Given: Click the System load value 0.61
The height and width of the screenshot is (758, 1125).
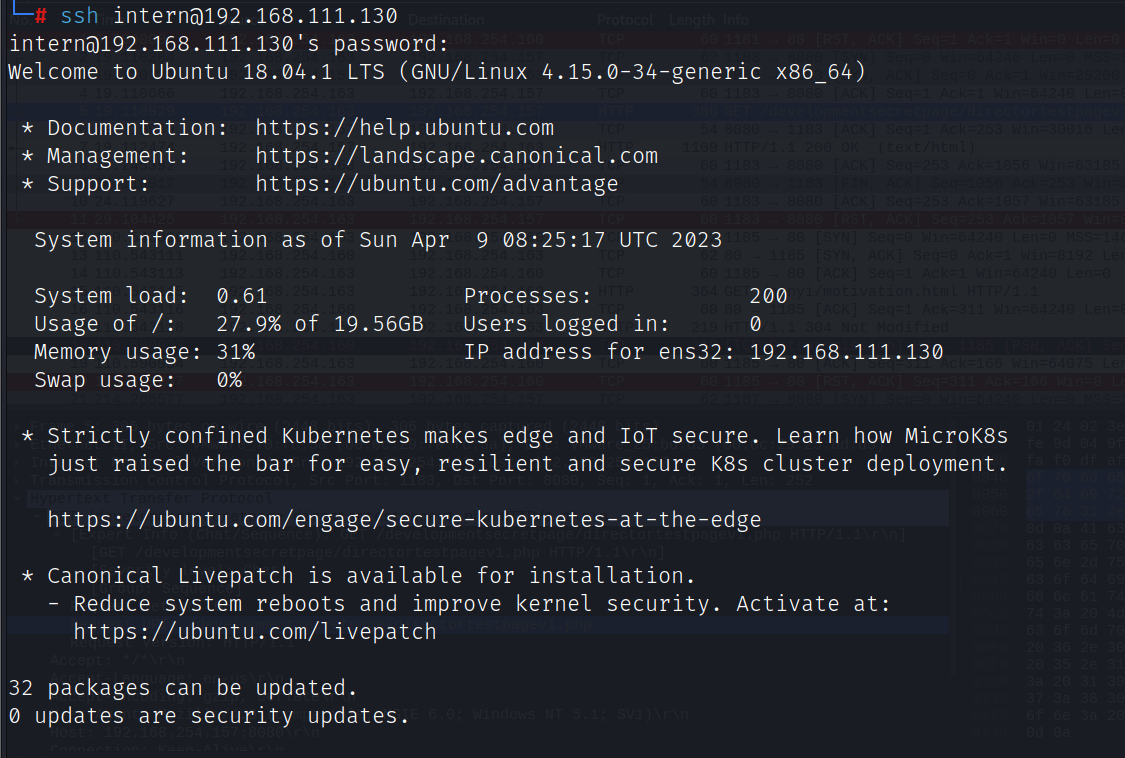Looking at the screenshot, I should (x=242, y=296).
